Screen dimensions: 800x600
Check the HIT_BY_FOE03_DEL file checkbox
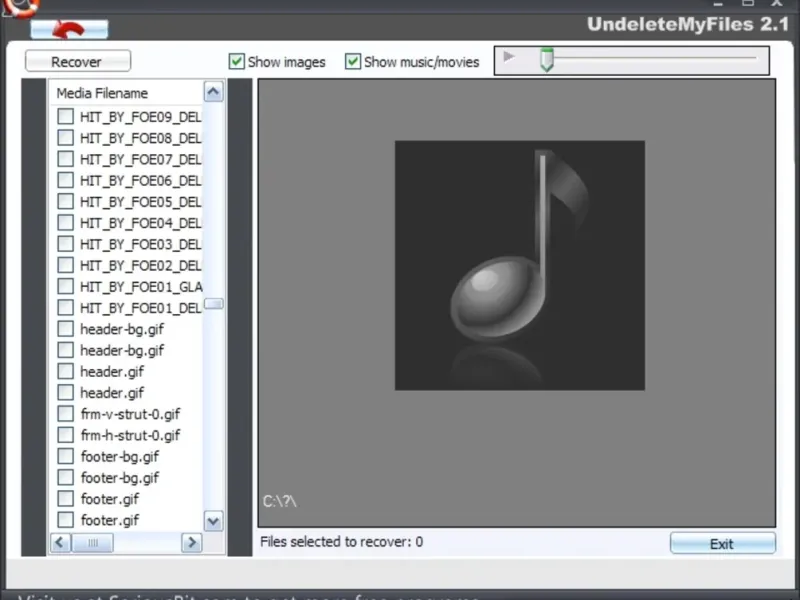[65, 244]
